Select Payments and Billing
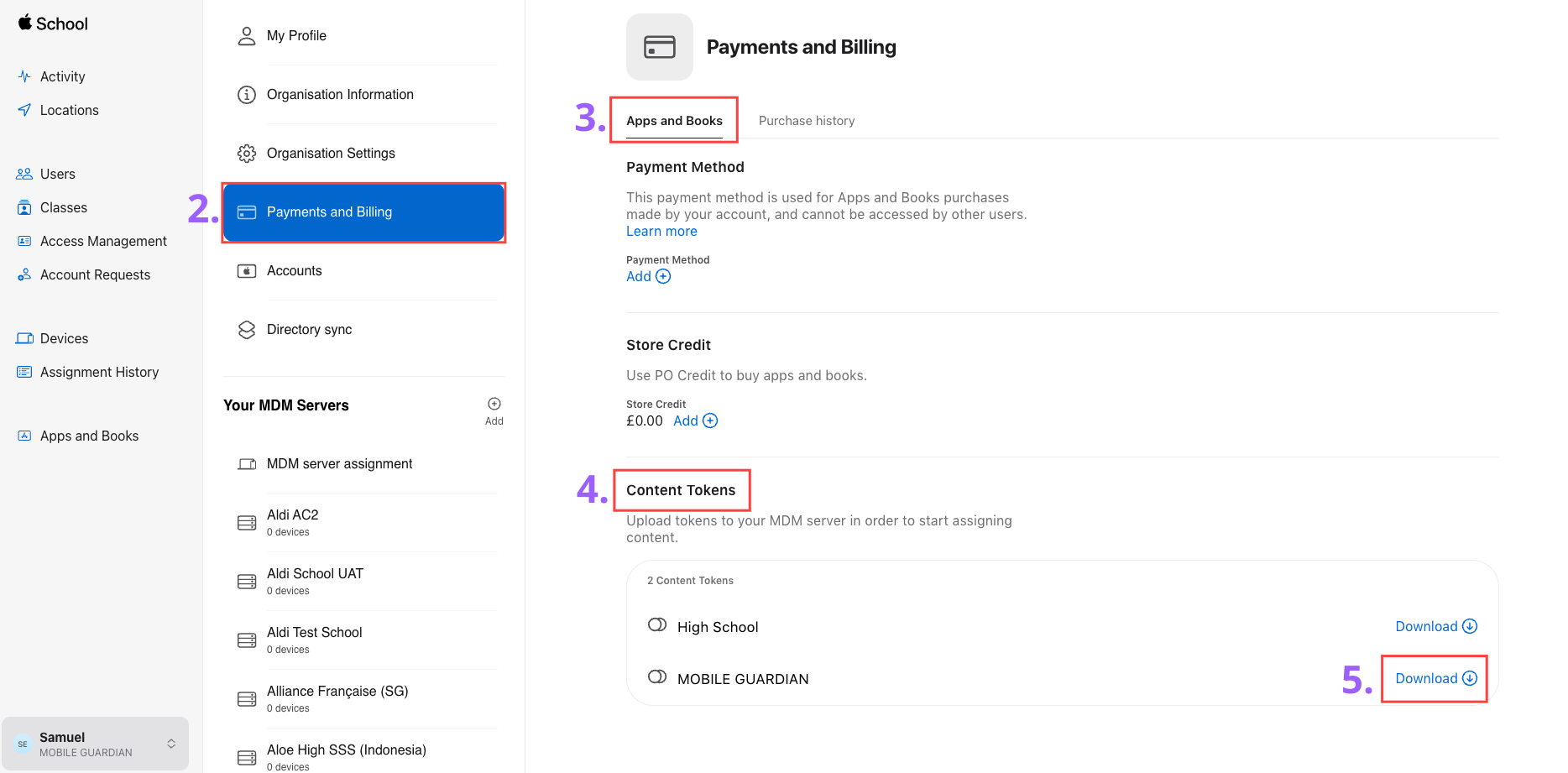 (x=363, y=212)
